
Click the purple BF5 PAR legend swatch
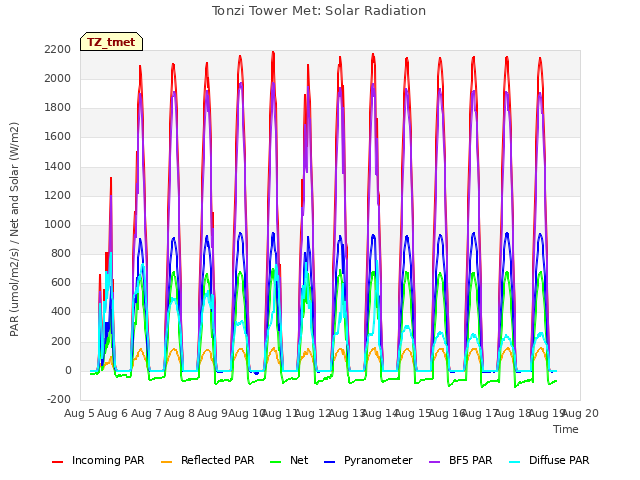coord(435,462)
